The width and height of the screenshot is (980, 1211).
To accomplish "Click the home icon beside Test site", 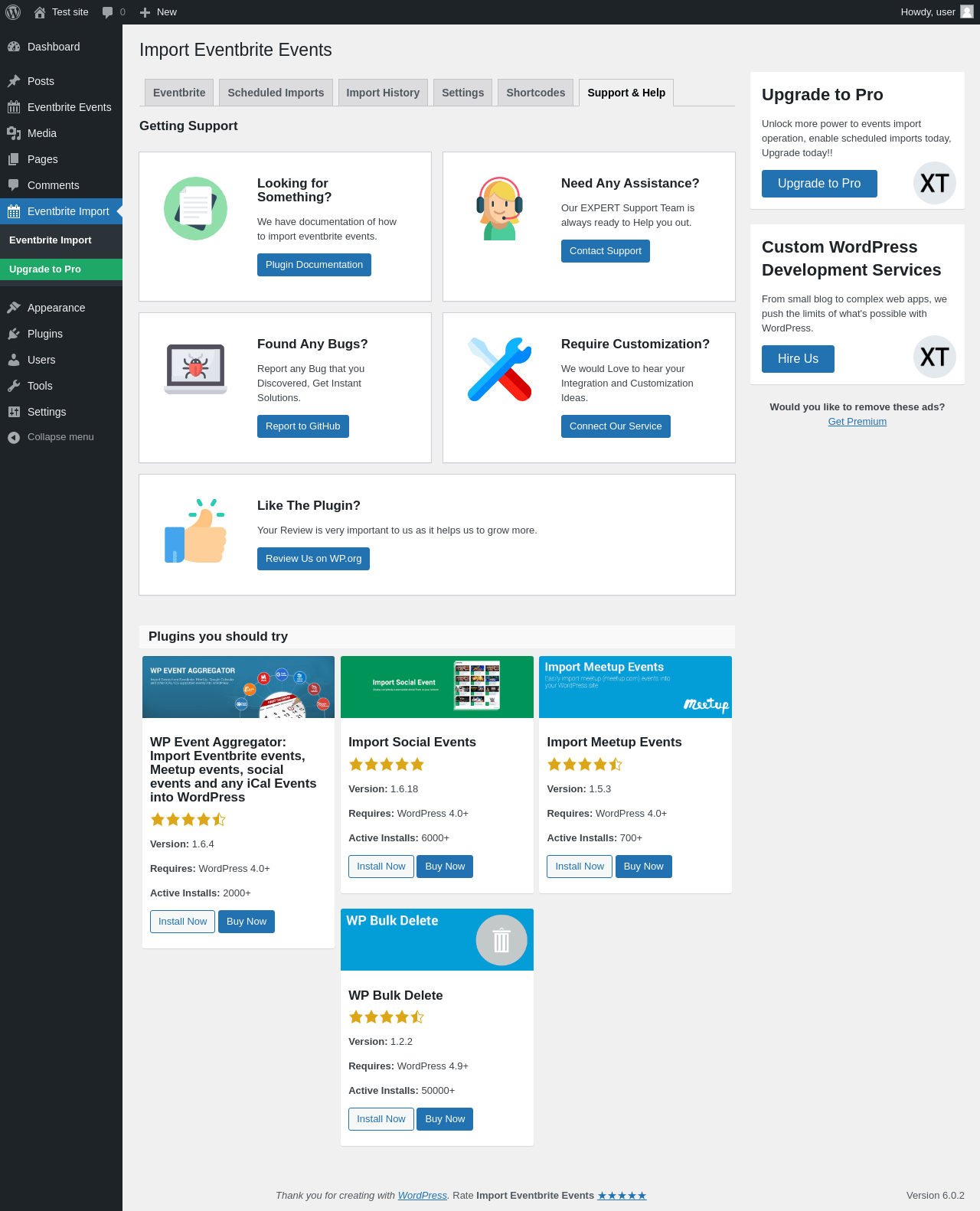I will 40,12.
